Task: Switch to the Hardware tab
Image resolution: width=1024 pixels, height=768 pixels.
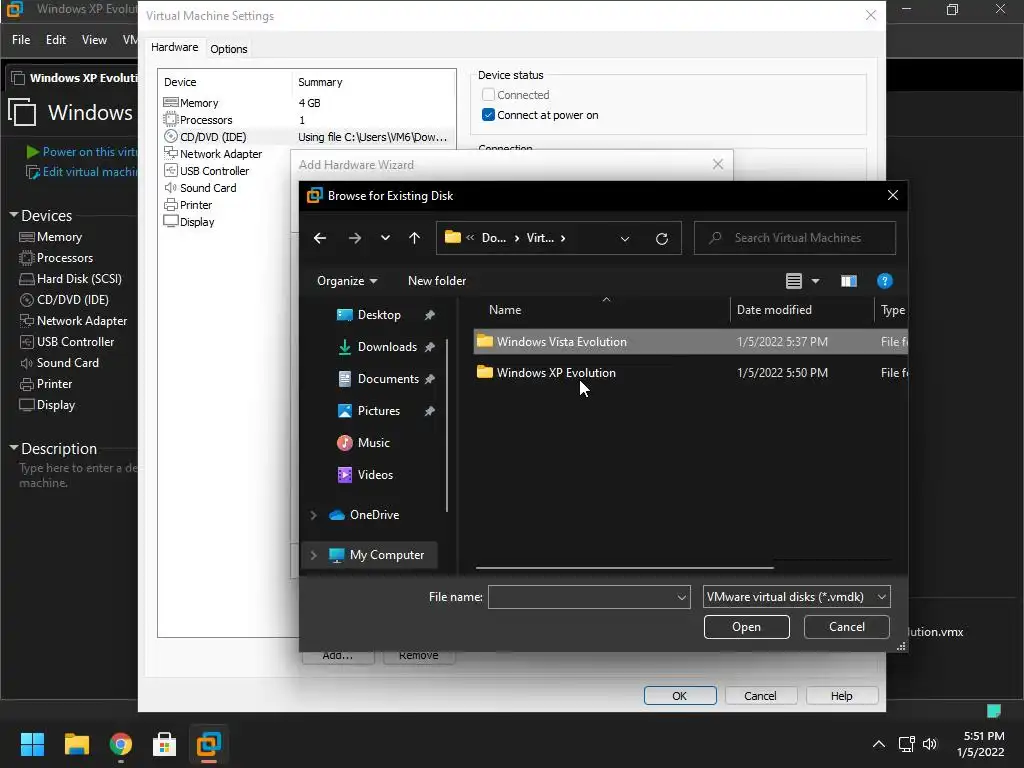Action: pos(174,47)
